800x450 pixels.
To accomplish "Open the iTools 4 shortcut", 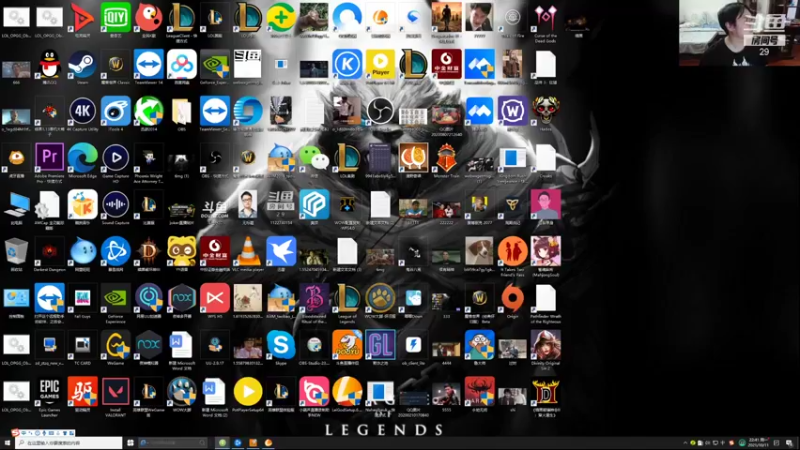I will (x=115, y=111).
